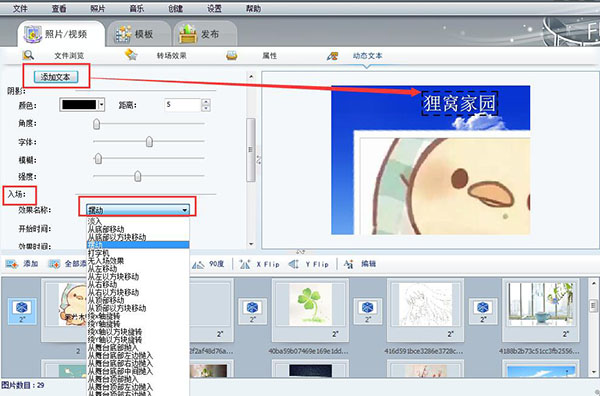
Task: Click thumbnail strip scrollbar down arrow
Action: (x=594, y=371)
